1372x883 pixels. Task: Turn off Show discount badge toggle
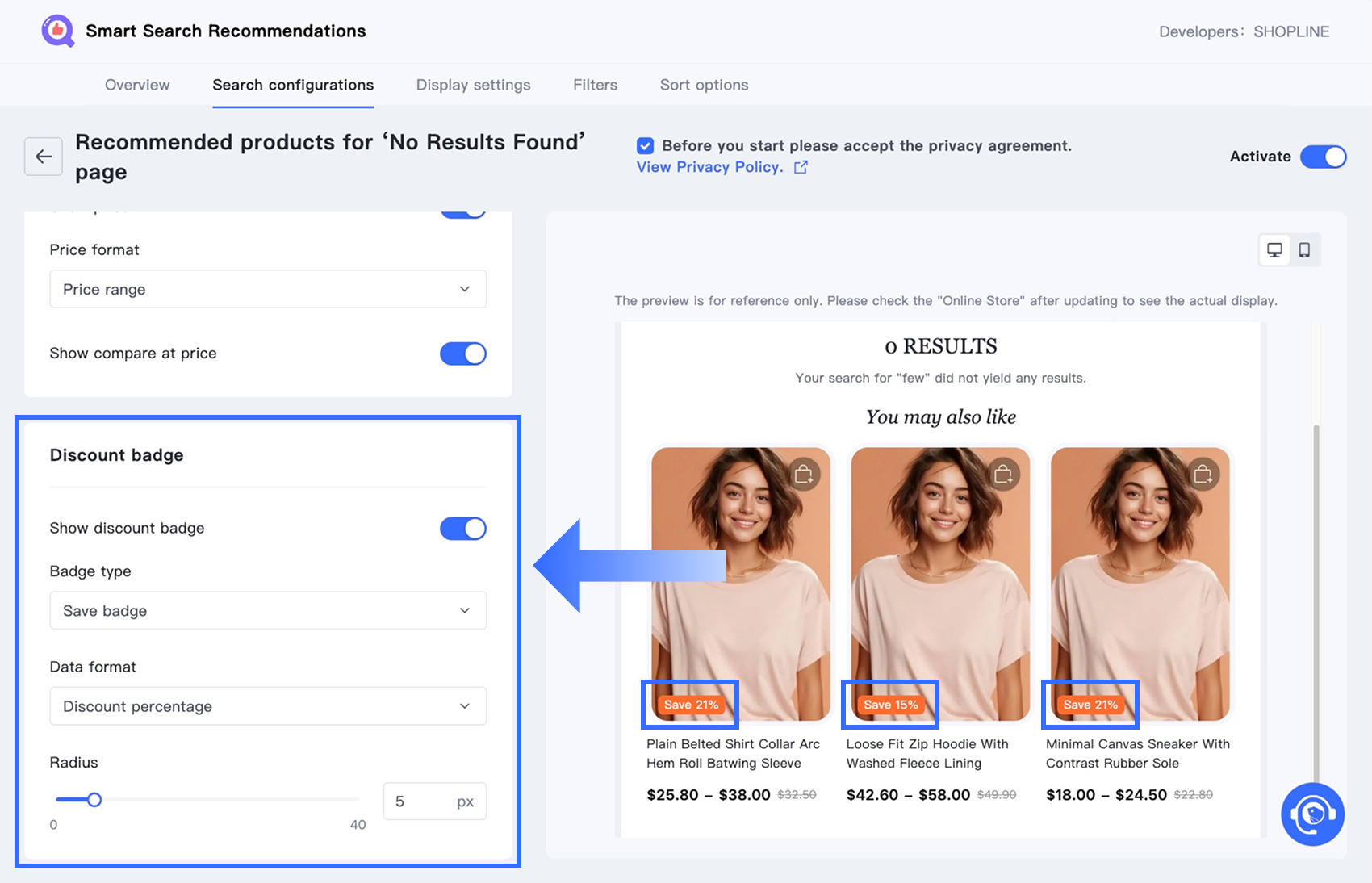click(x=463, y=529)
